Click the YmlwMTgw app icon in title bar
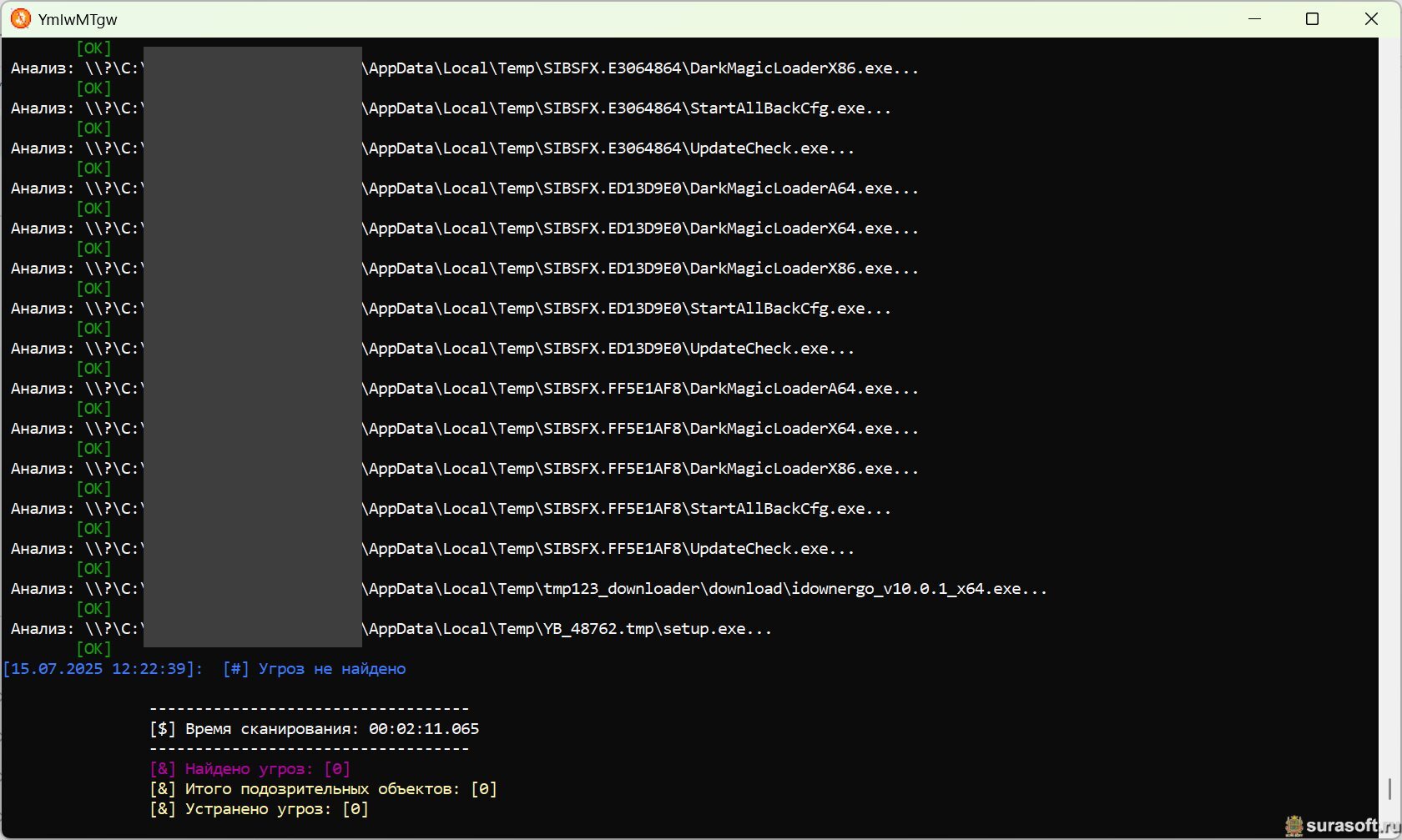 [20, 18]
